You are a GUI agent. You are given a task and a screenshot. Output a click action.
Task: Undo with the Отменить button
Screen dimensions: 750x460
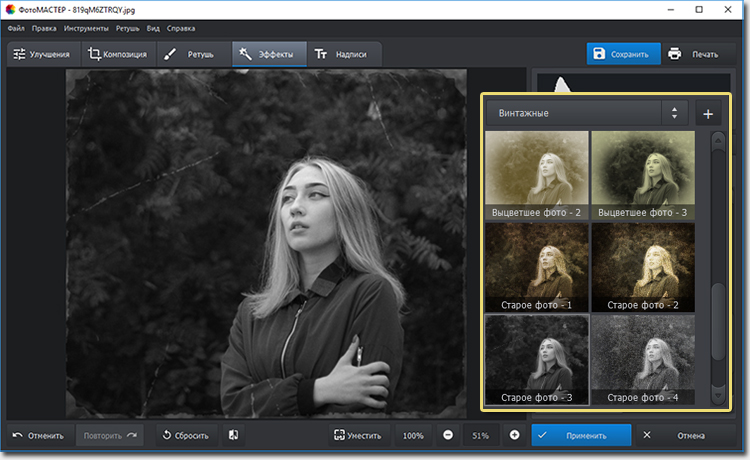pos(38,435)
